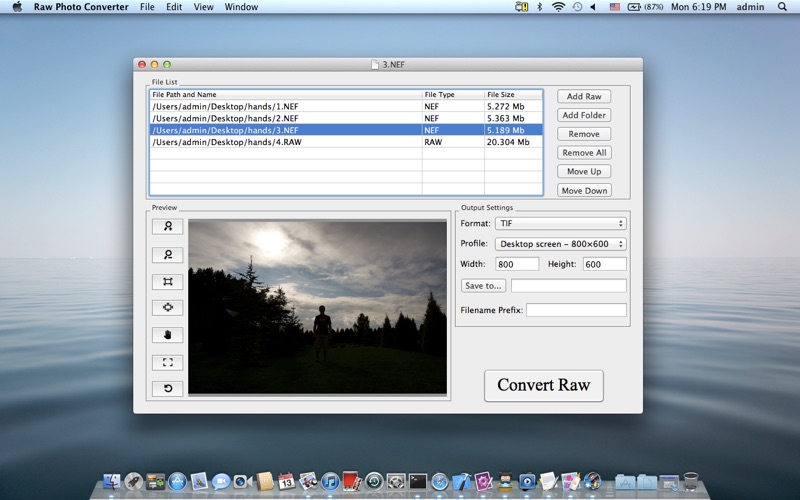
Task: Click the zoom in preview tool
Action: pos(167,226)
